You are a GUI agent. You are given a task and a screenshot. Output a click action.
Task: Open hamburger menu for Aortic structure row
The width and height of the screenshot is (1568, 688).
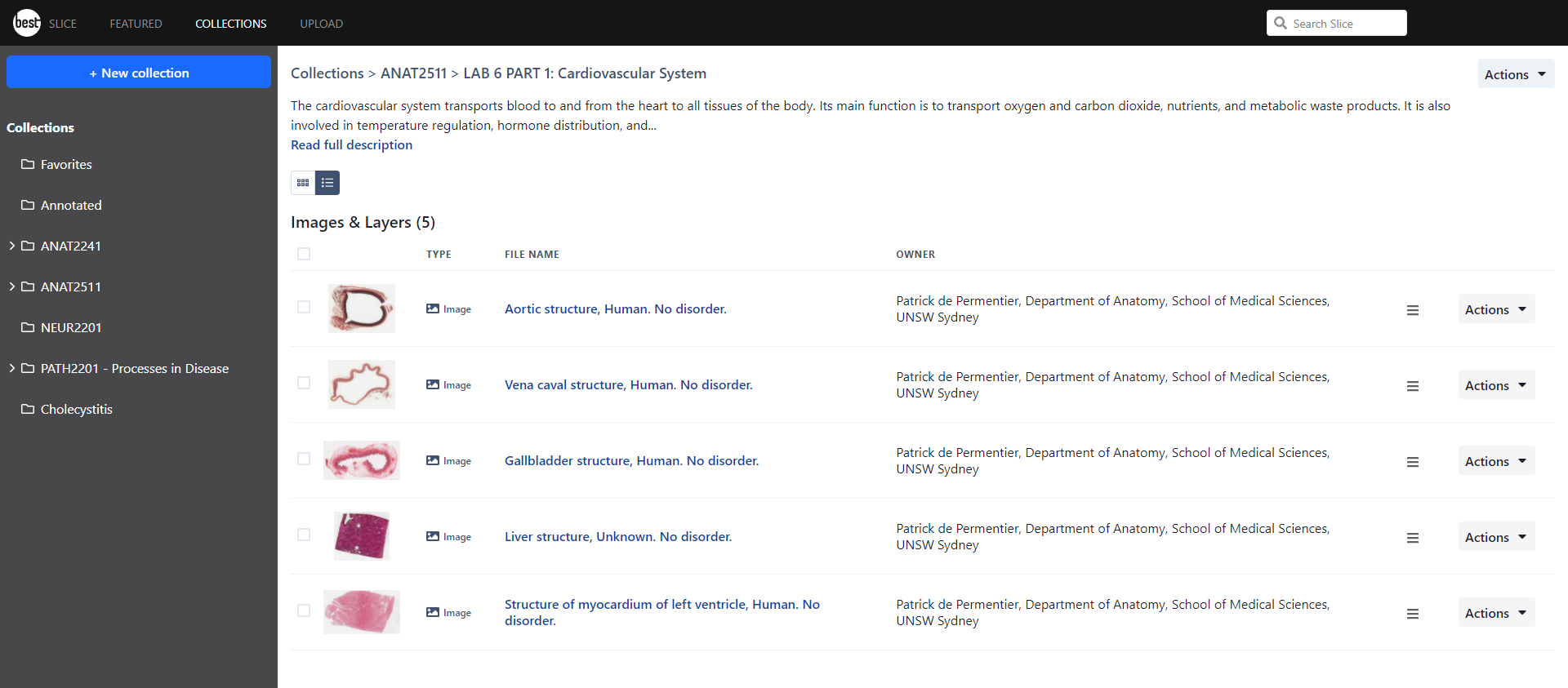1413,310
